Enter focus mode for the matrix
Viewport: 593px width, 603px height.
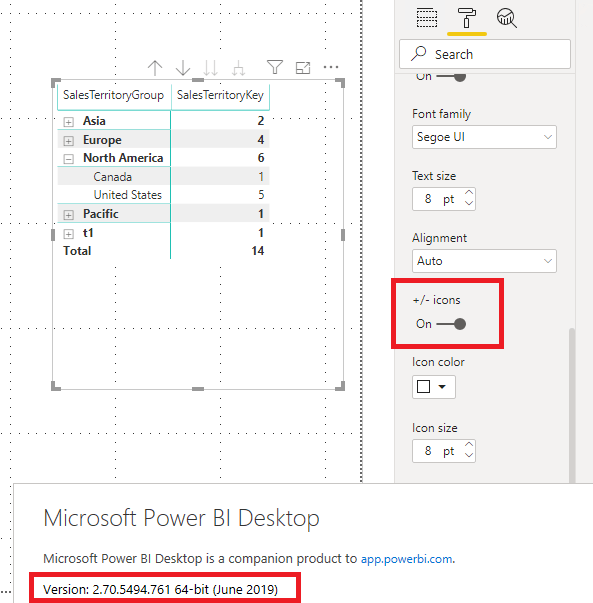[303, 68]
